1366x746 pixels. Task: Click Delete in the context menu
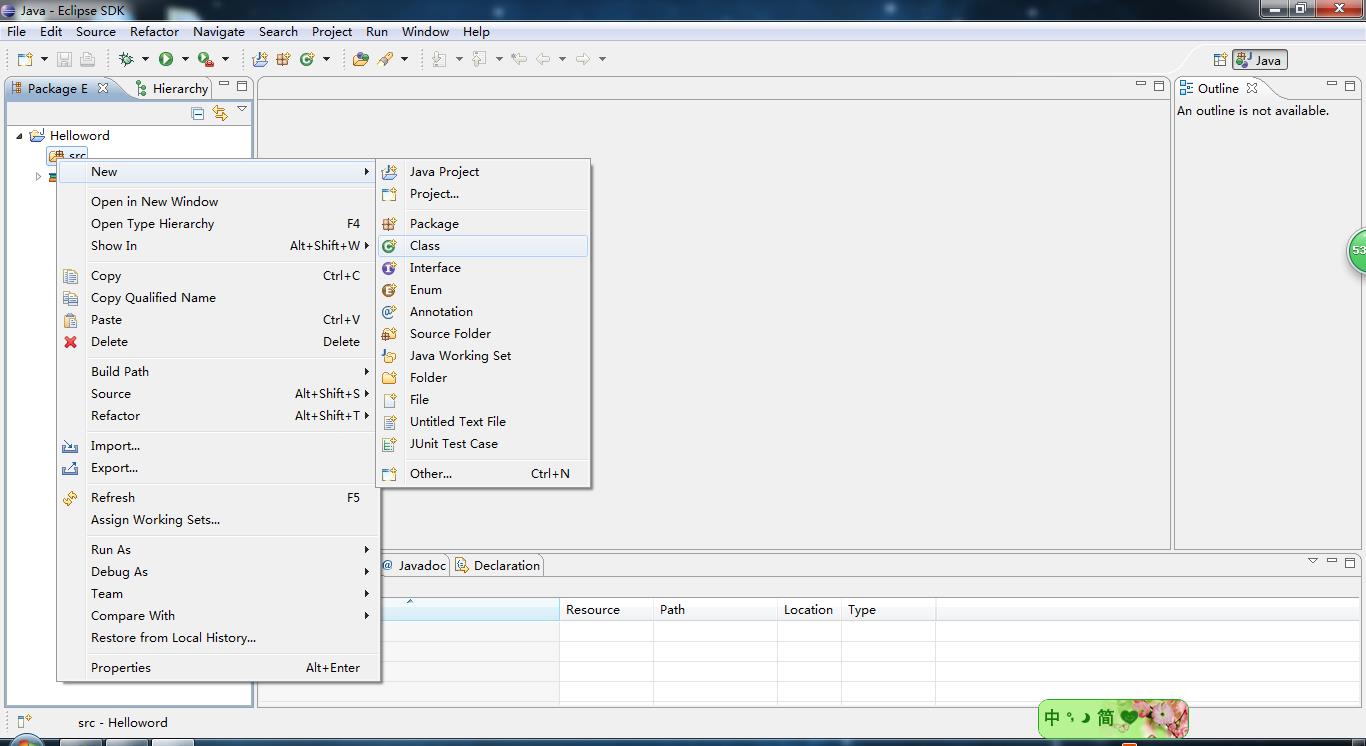coord(218,341)
